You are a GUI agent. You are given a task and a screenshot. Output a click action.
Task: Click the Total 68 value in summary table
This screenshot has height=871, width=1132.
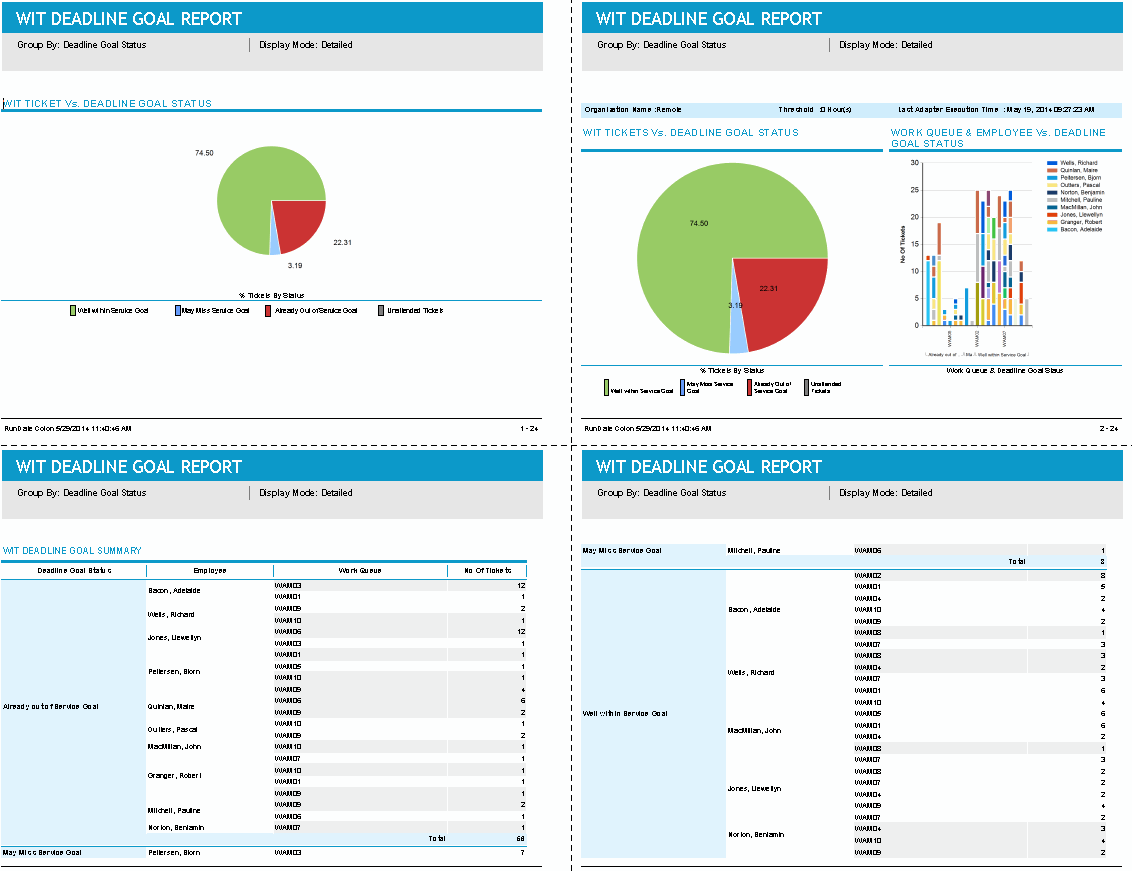[520, 838]
